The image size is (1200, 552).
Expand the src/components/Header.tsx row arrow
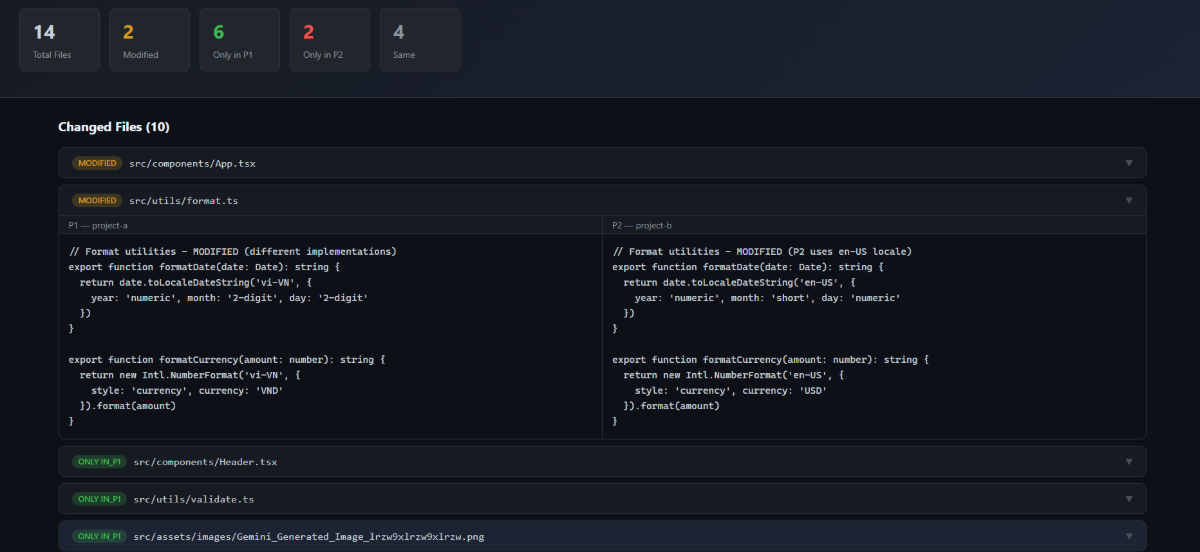click(x=1129, y=462)
